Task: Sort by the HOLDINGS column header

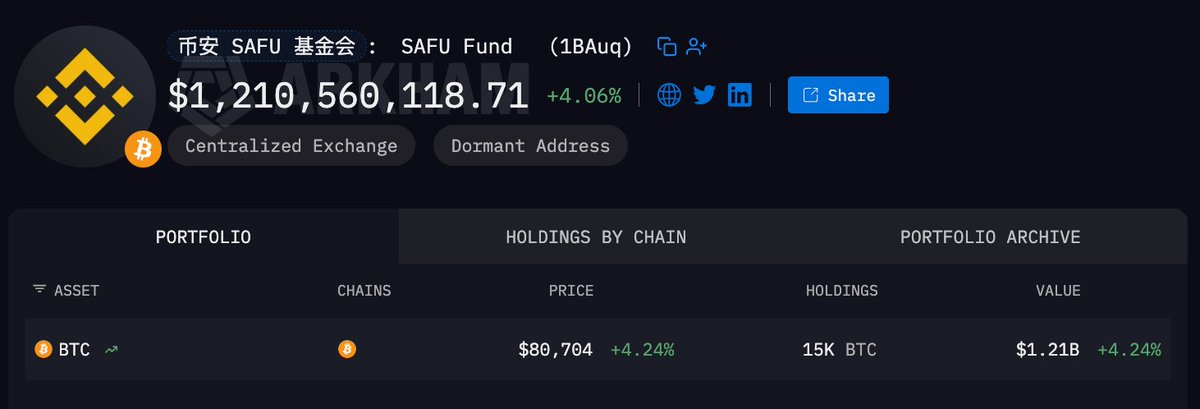Action: [x=842, y=291]
